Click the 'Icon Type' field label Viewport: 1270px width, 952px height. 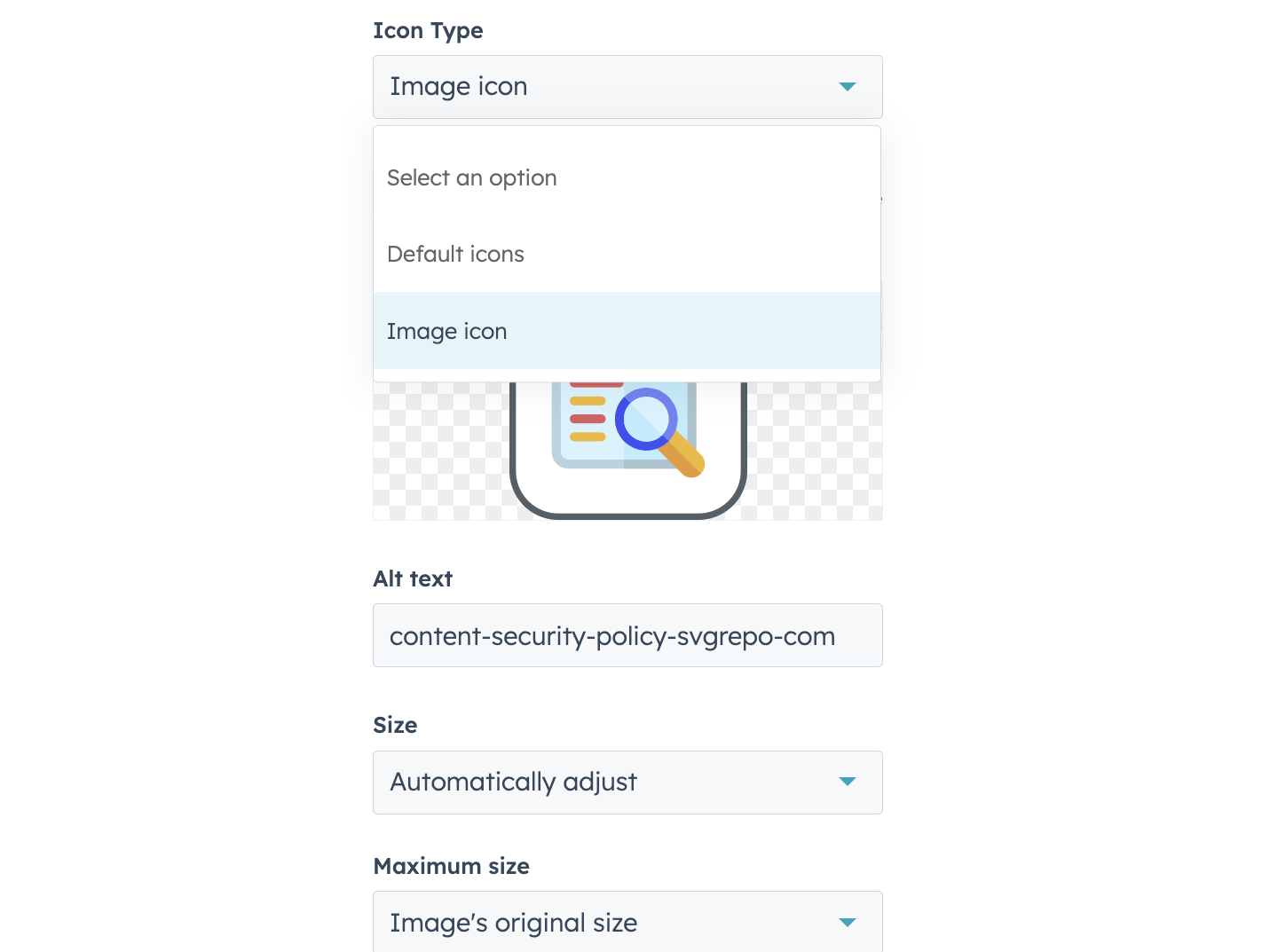pyautogui.click(x=429, y=30)
